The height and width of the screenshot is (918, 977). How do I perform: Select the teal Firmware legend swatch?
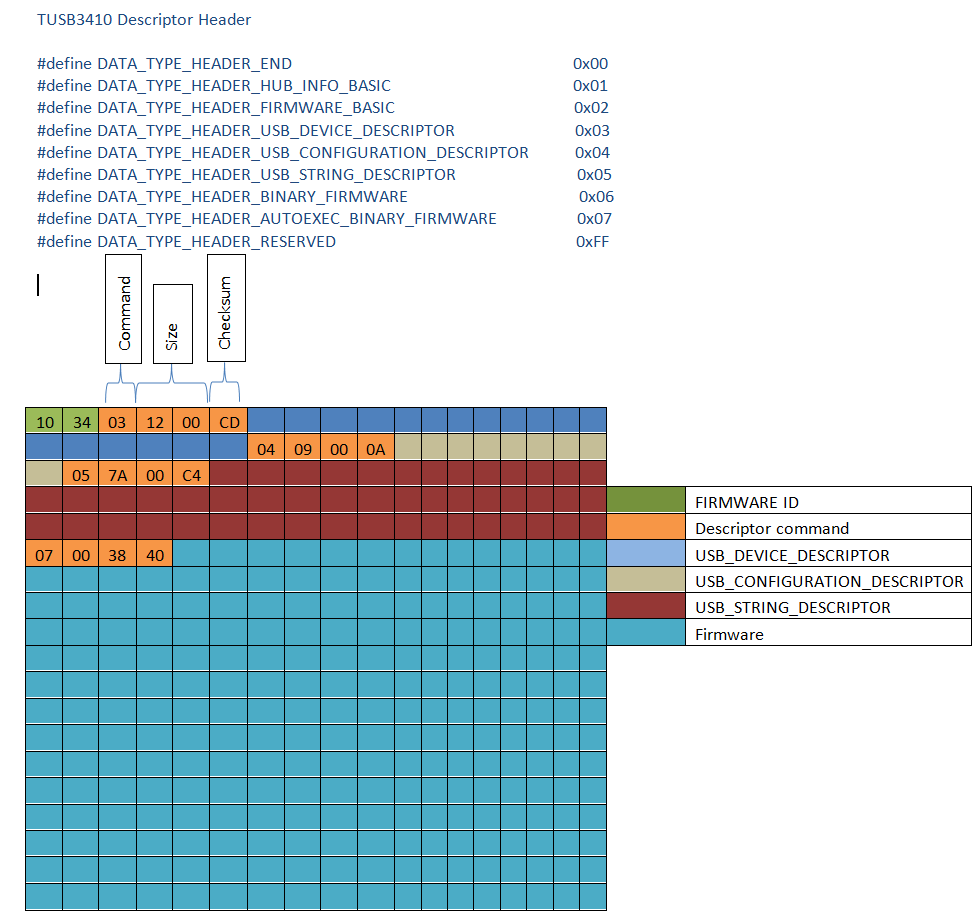(x=643, y=633)
